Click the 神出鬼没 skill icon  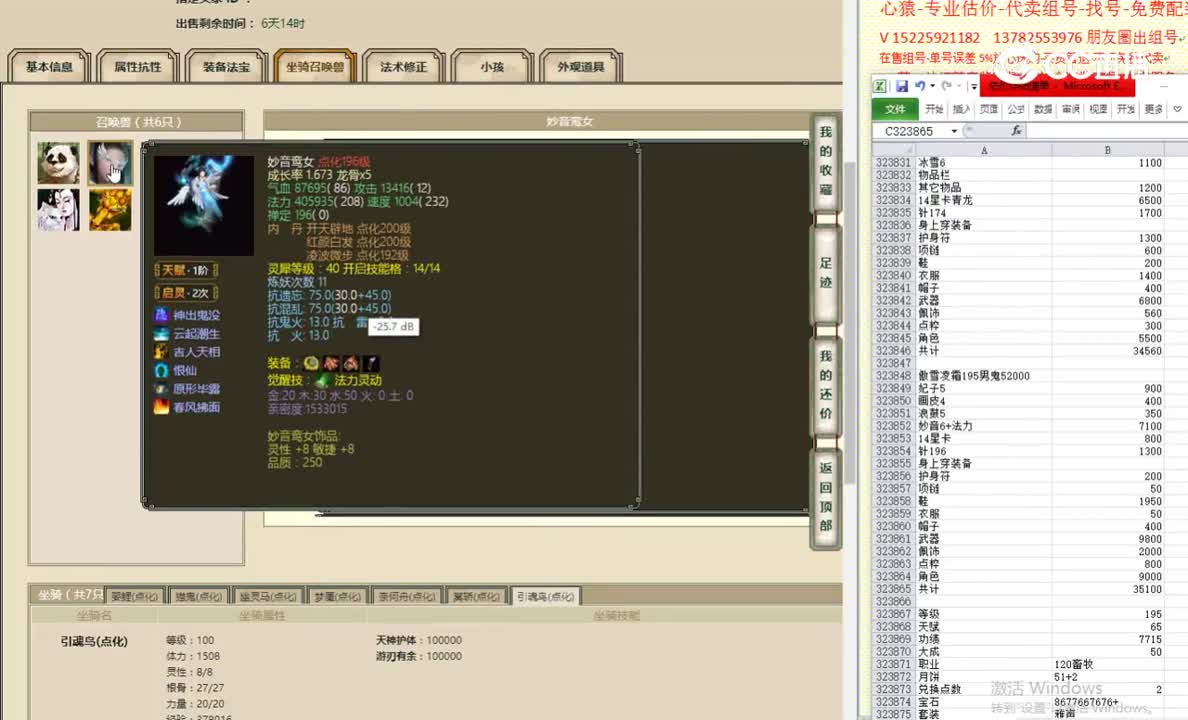161,315
